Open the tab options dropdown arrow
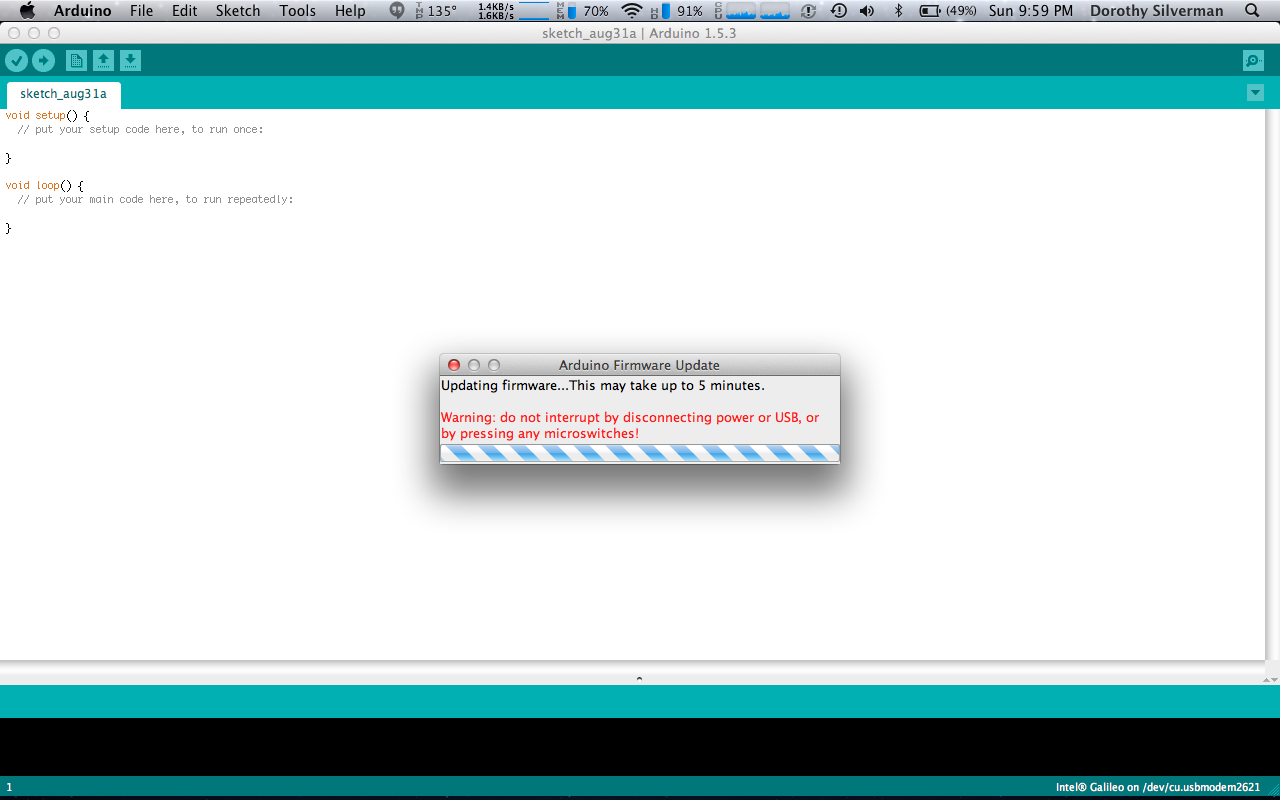This screenshot has width=1280, height=800. [1255, 93]
